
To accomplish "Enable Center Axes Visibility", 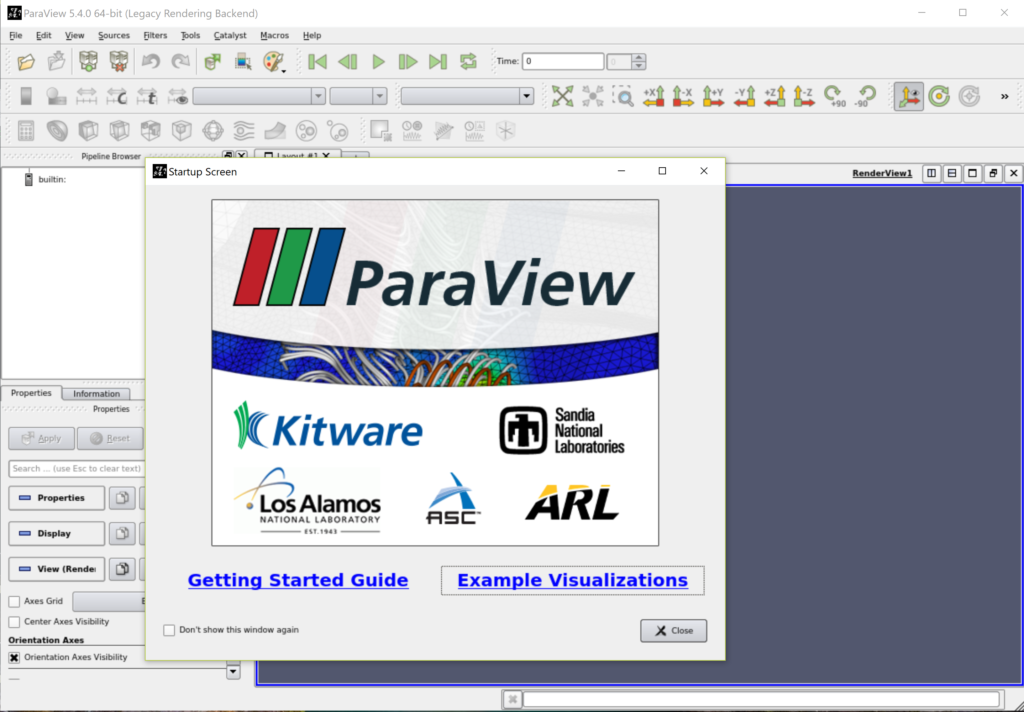I will (x=14, y=621).
